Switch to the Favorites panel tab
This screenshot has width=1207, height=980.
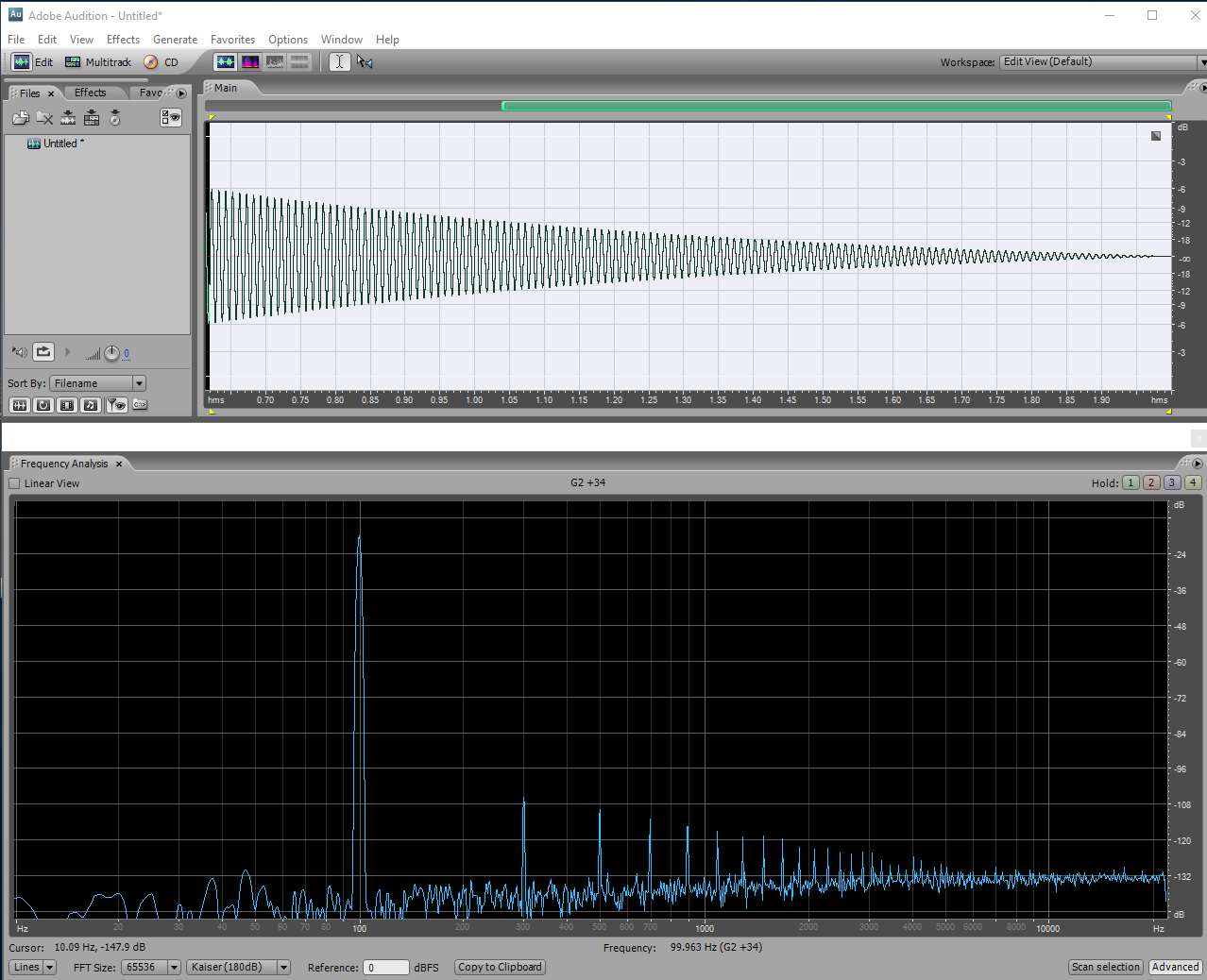pyautogui.click(x=151, y=93)
